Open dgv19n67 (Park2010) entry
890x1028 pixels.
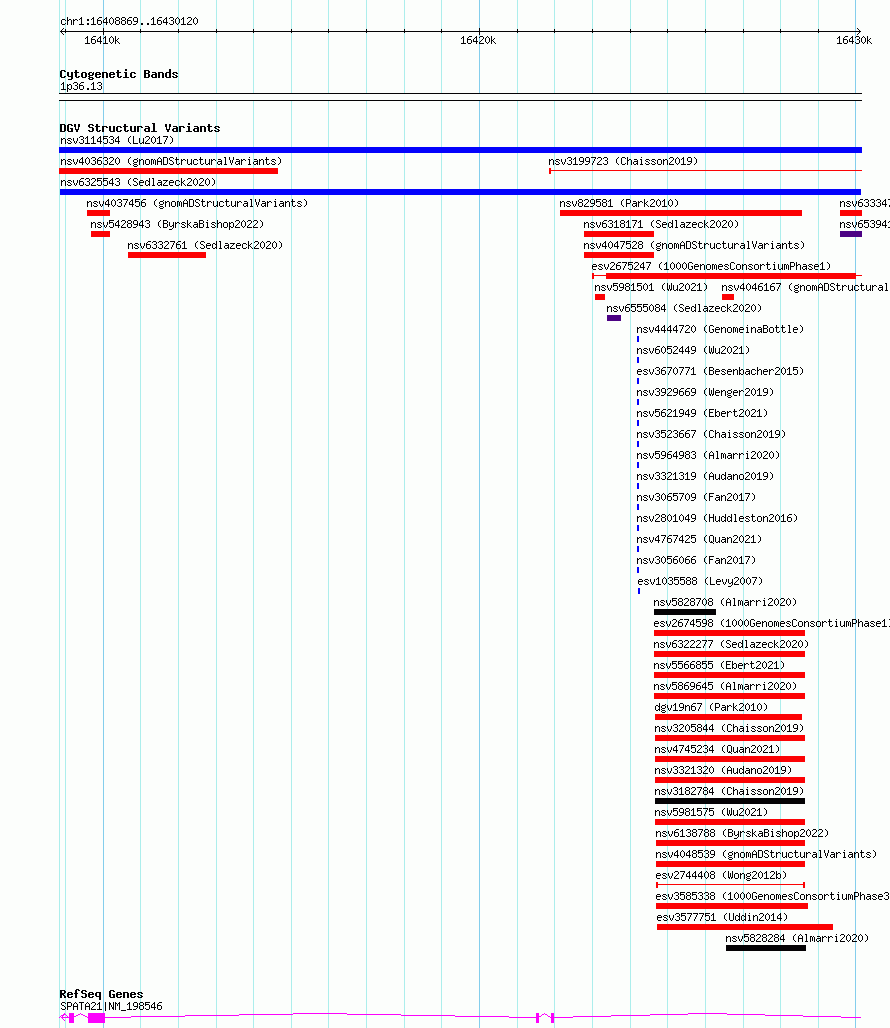[x=711, y=707]
